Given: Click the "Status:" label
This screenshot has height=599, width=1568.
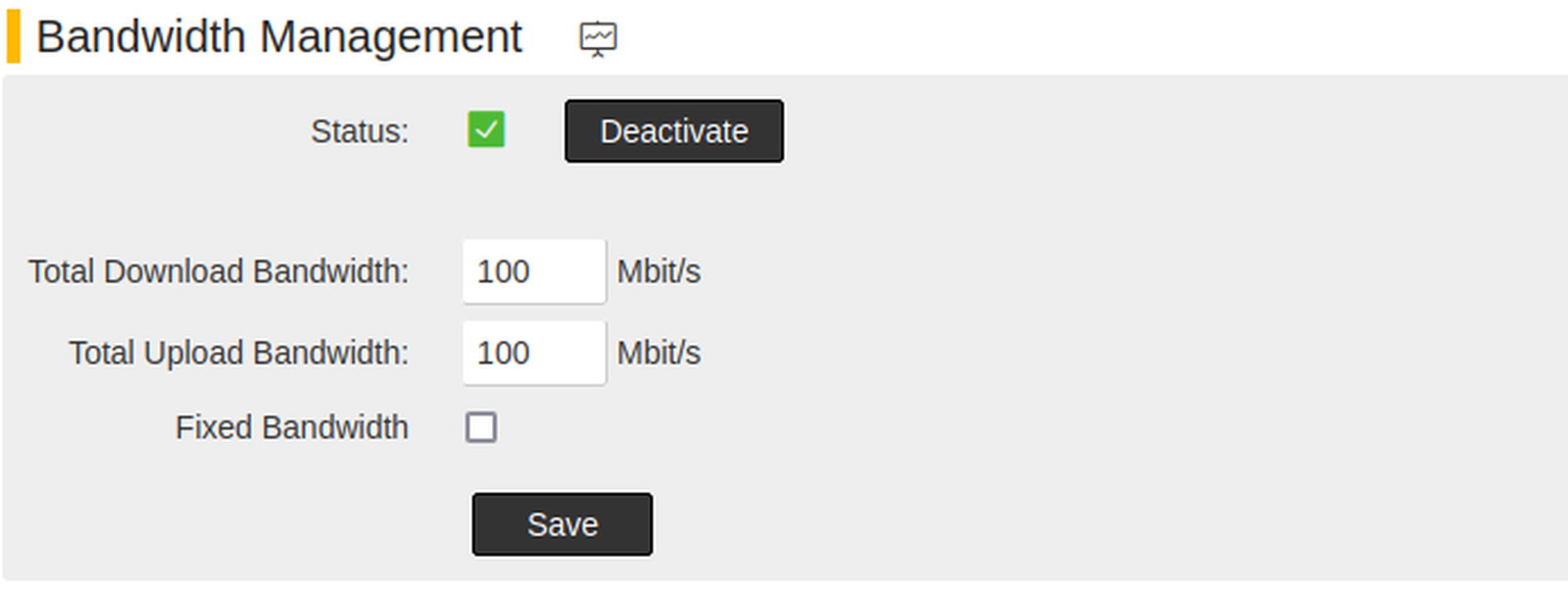Looking at the screenshot, I should pyautogui.click(x=360, y=131).
